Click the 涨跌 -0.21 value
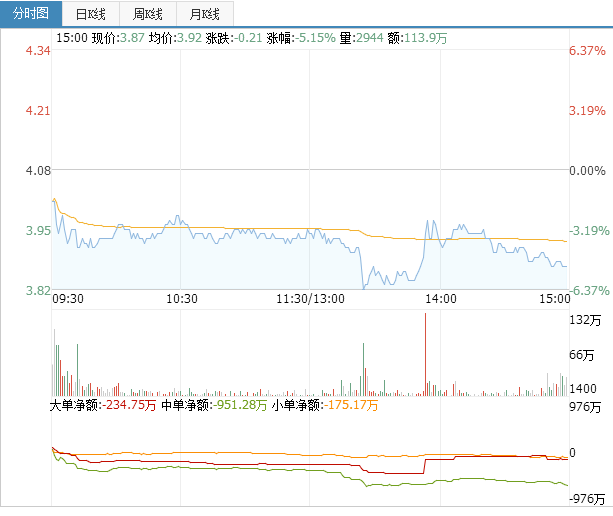The width and height of the screenshot is (613, 516). pos(248,38)
